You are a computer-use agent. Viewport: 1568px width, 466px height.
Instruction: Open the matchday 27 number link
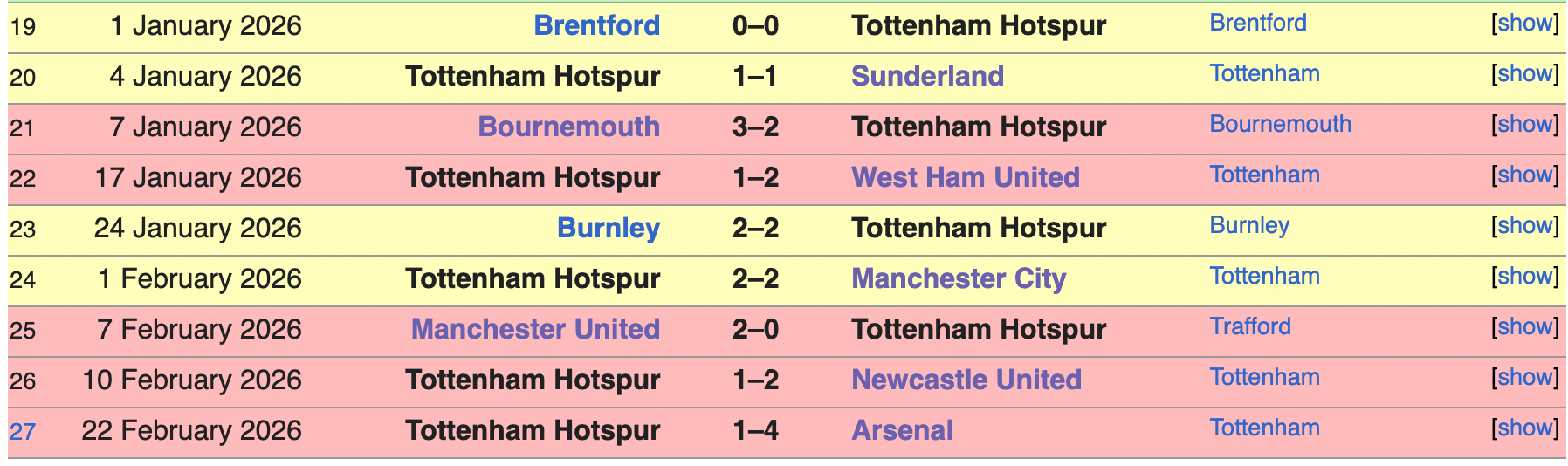coord(23,431)
